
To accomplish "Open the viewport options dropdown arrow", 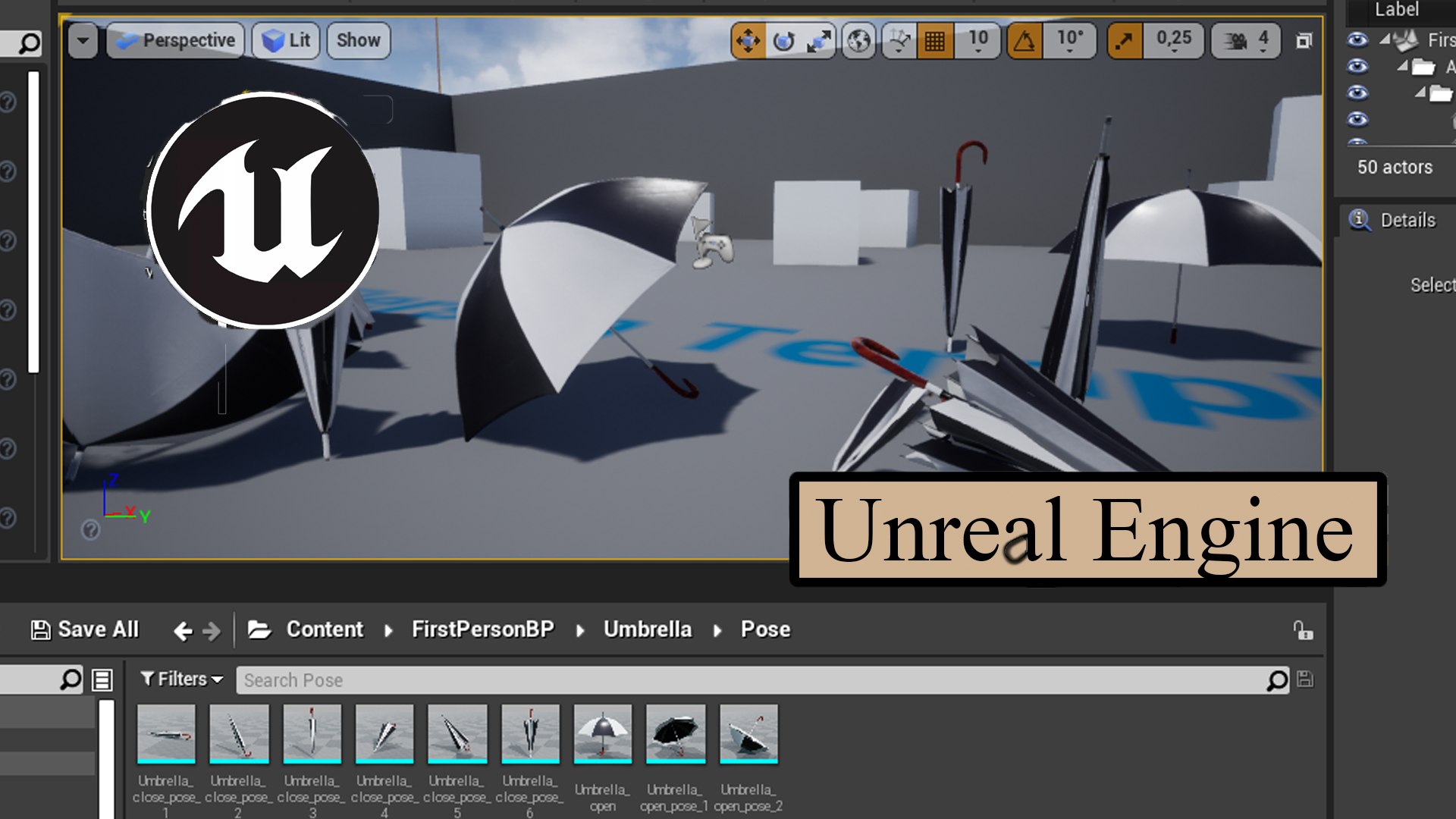I will point(83,40).
